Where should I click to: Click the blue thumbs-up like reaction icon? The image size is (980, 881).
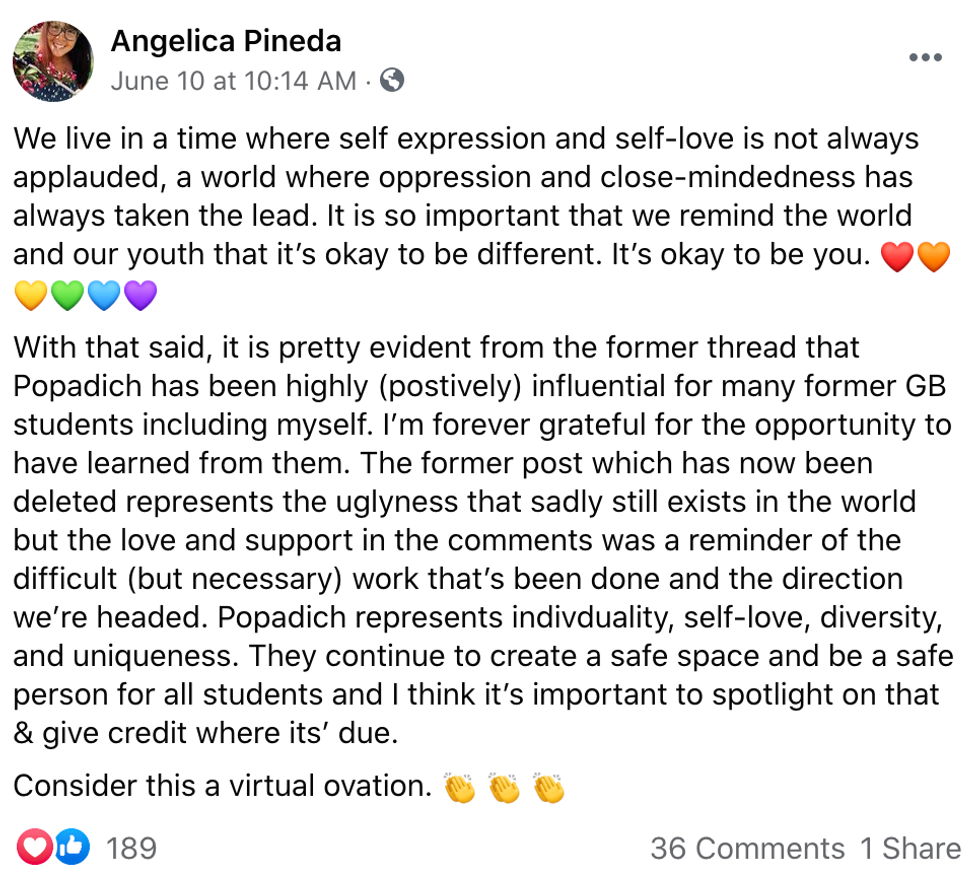coord(71,848)
